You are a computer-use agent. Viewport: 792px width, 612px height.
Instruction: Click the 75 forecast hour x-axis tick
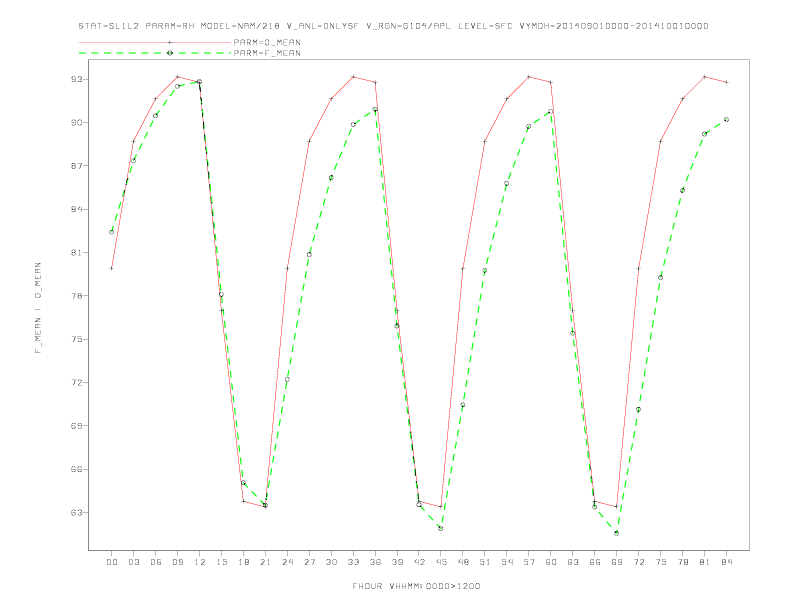tap(661, 562)
